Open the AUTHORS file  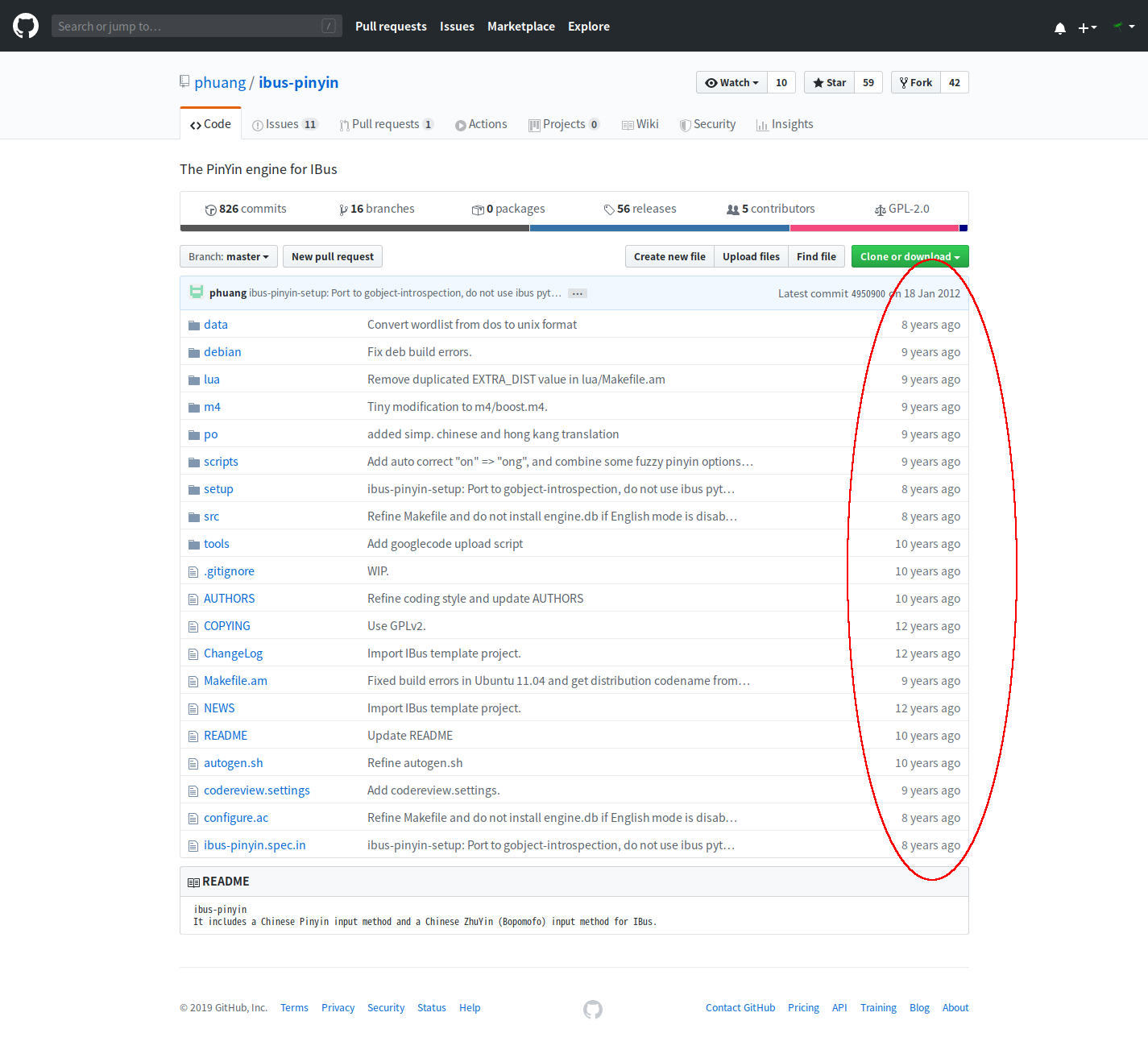[x=230, y=599]
